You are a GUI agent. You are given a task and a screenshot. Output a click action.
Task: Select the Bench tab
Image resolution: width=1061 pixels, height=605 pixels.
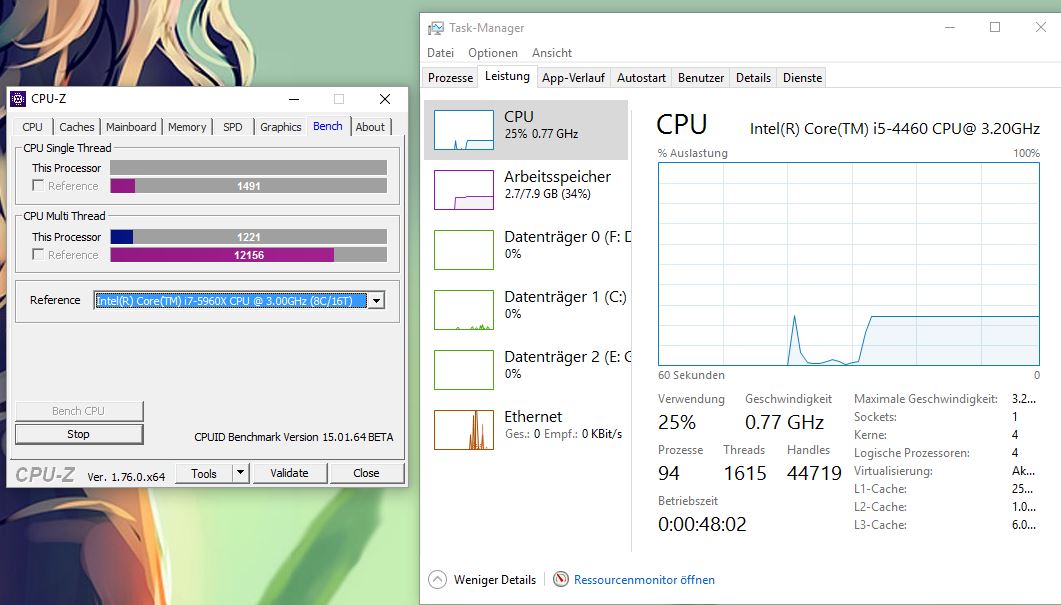pyautogui.click(x=328, y=126)
